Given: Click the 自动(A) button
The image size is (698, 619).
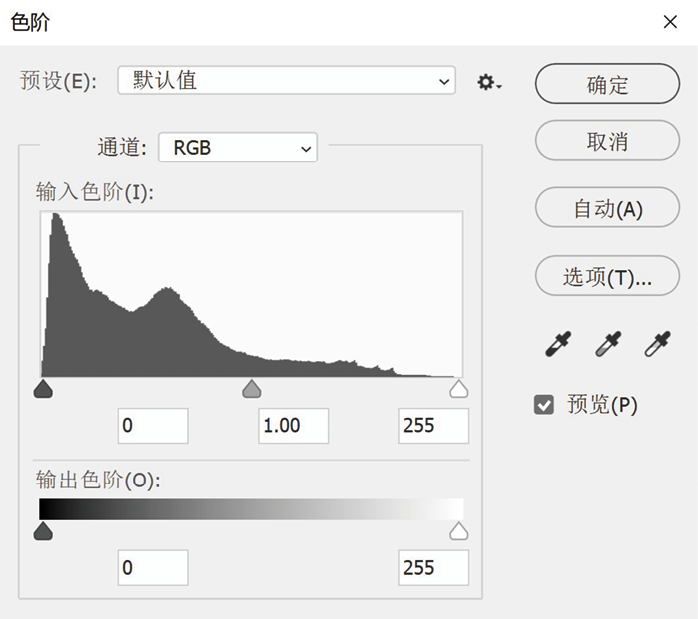Looking at the screenshot, I should [607, 207].
